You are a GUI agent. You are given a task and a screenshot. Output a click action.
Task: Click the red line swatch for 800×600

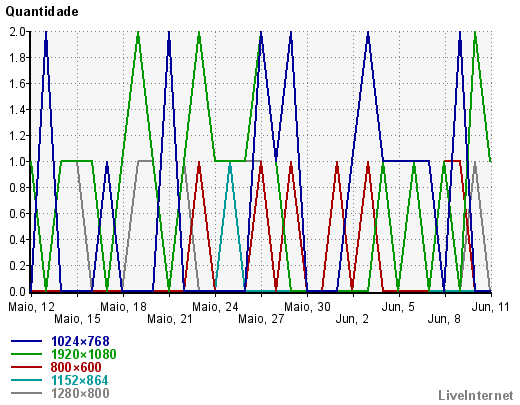[27, 367]
